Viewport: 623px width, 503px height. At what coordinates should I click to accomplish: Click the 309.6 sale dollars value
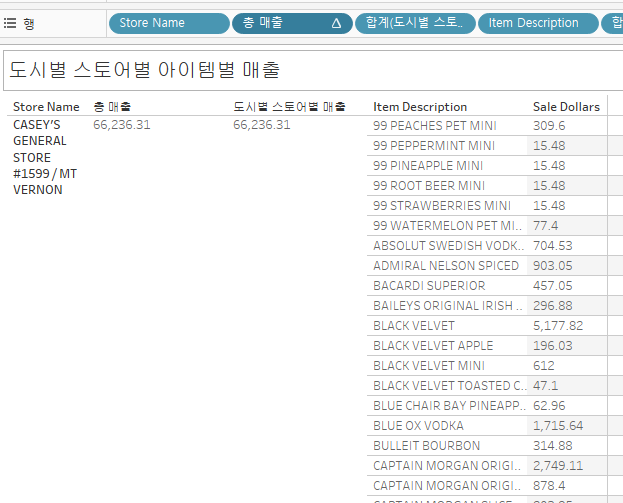pyautogui.click(x=549, y=126)
